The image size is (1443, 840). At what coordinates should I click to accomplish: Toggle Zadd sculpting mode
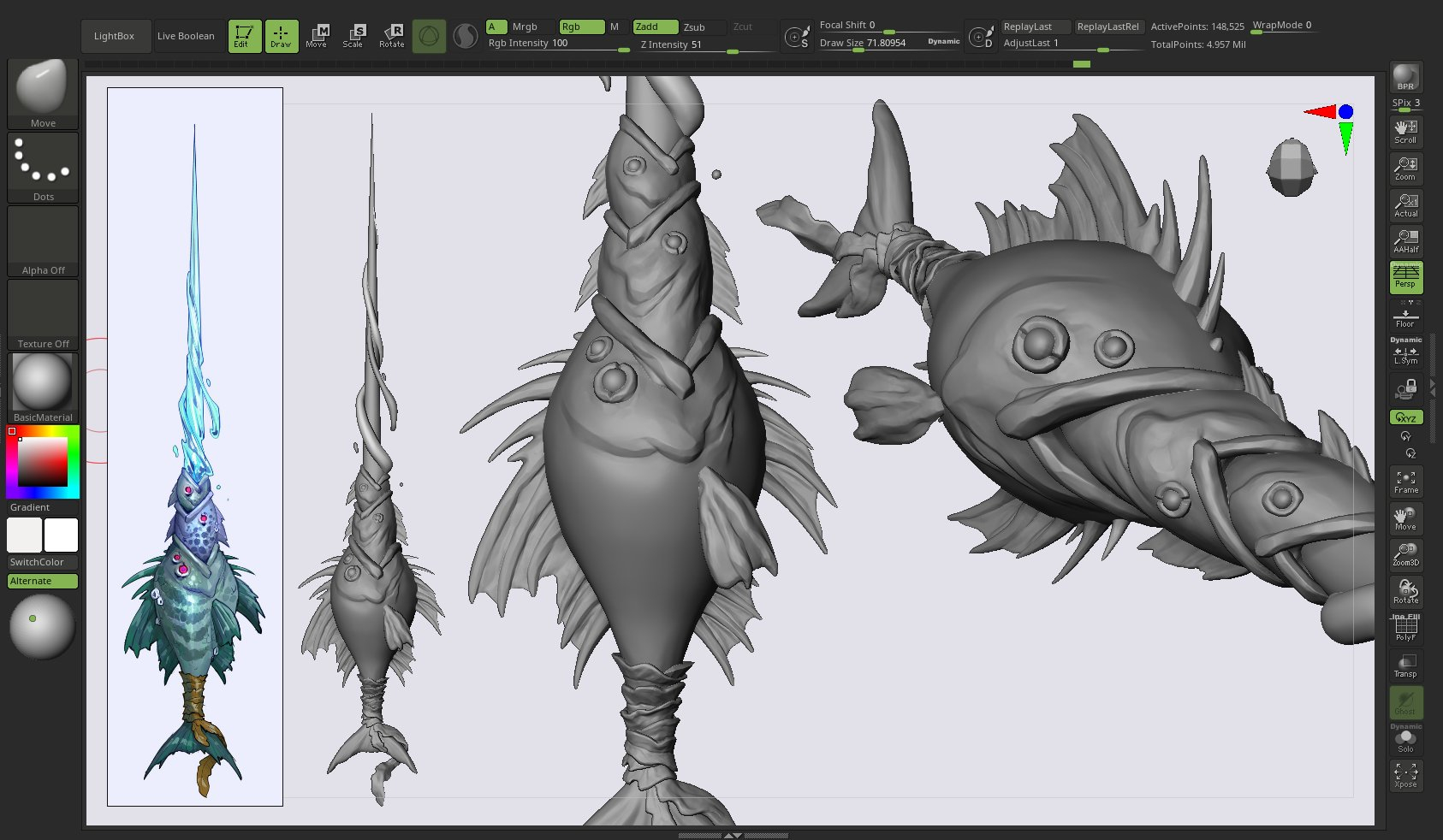tap(655, 27)
